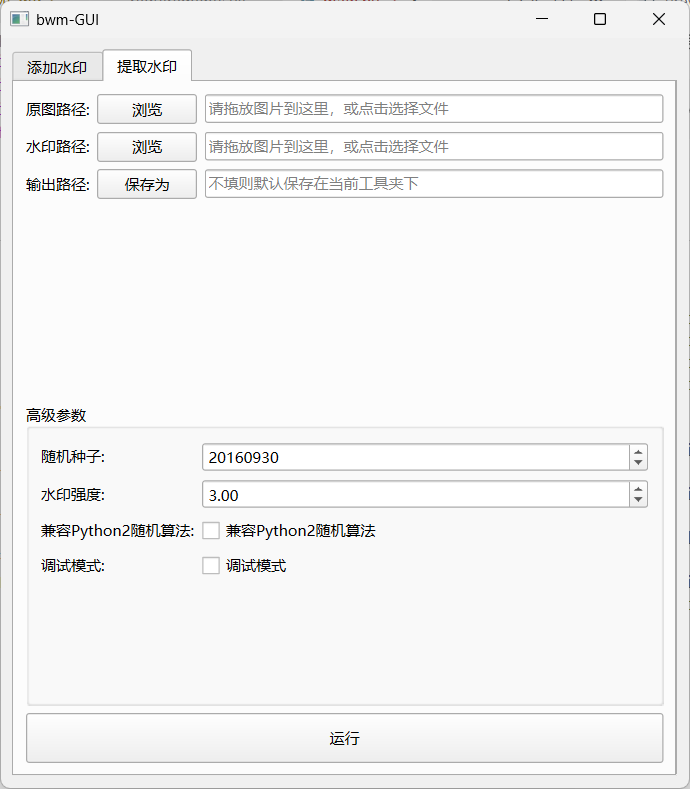This screenshot has width=690, height=789.
Task: Click the 运行 button
Action: click(345, 738)
